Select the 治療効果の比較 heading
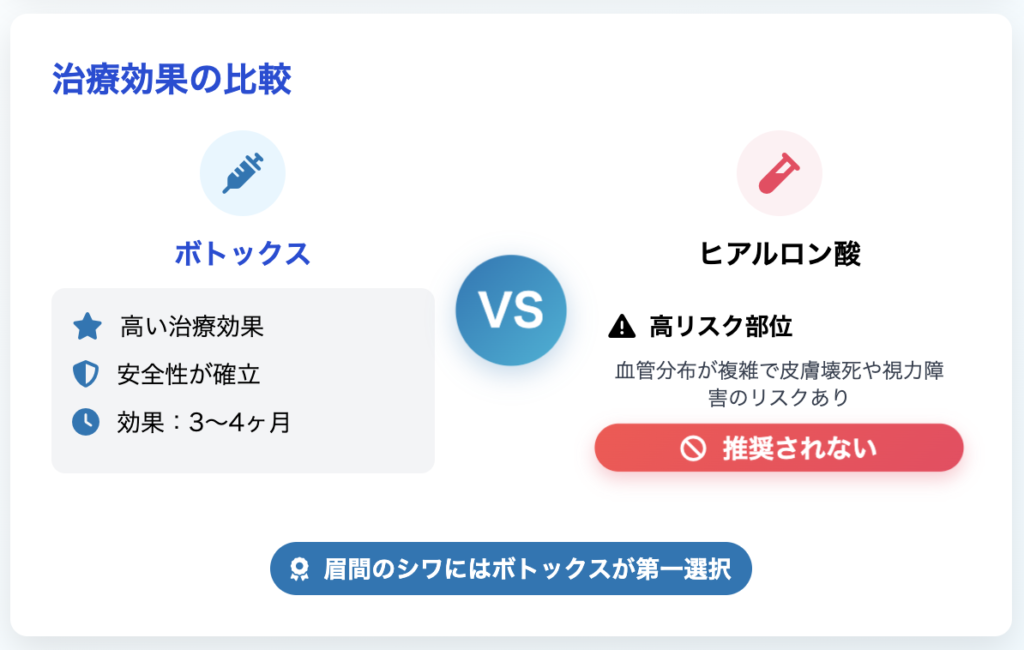Image resolution: width=1024 pixels, height=650 pixels. click(172, 79)
